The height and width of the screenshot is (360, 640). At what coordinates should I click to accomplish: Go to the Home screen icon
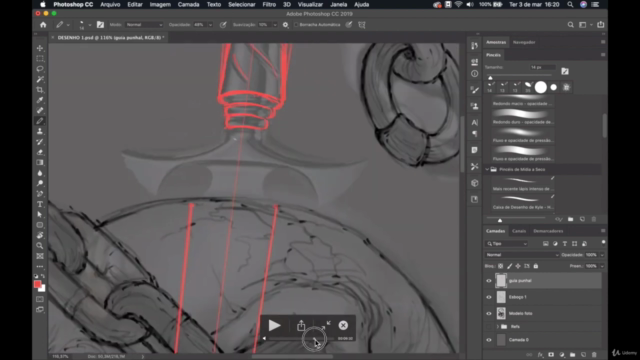tap(43, 25)
